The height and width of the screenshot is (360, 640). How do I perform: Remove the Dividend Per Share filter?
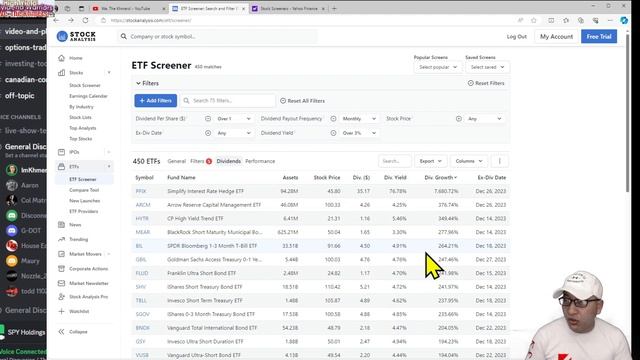coord(208,119)
